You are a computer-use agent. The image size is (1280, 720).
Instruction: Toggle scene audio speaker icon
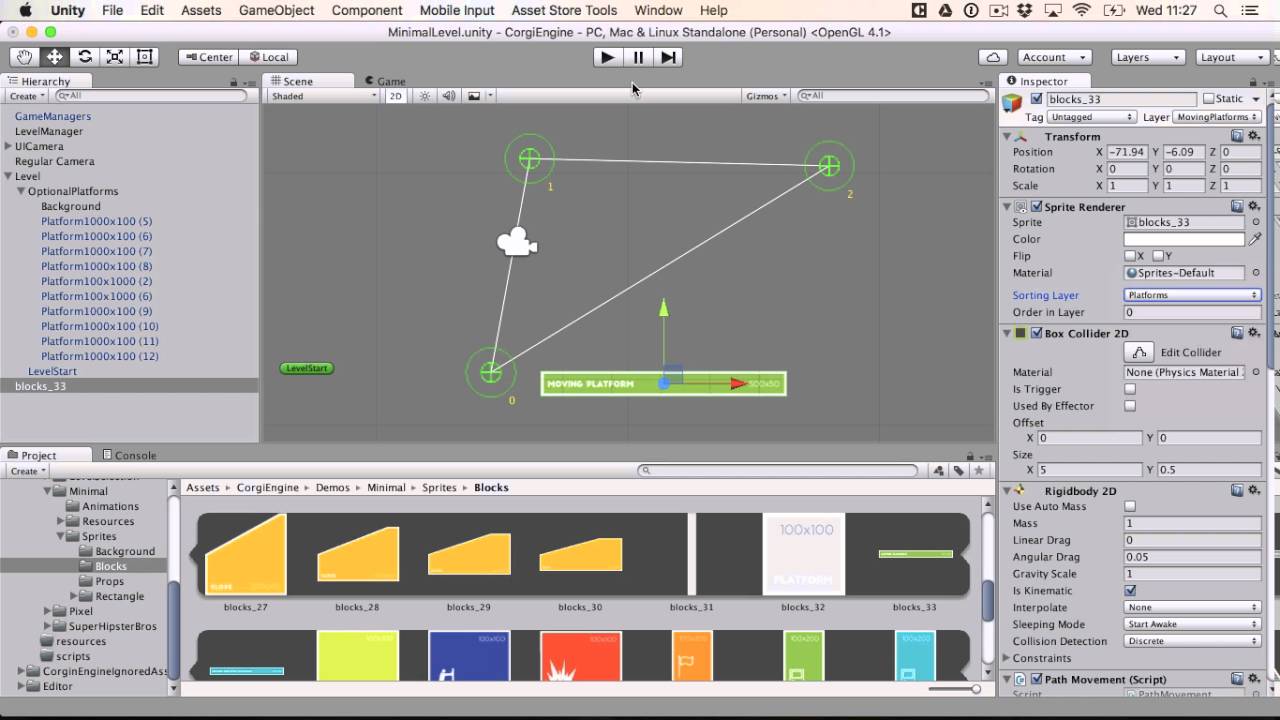[x=449, y=96]
